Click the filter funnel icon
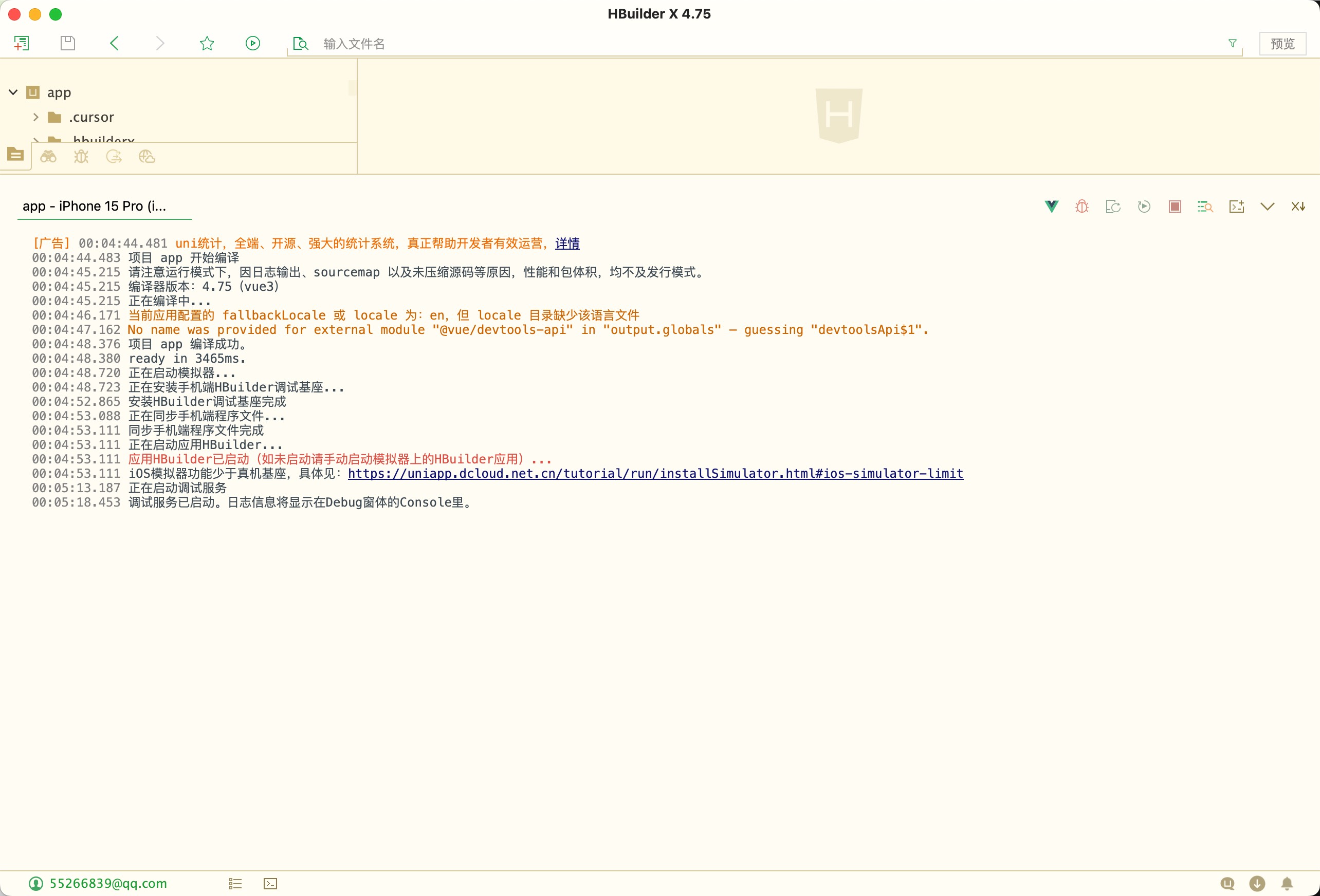The height and width of the screenshot is (896, 1320). 1232,43
